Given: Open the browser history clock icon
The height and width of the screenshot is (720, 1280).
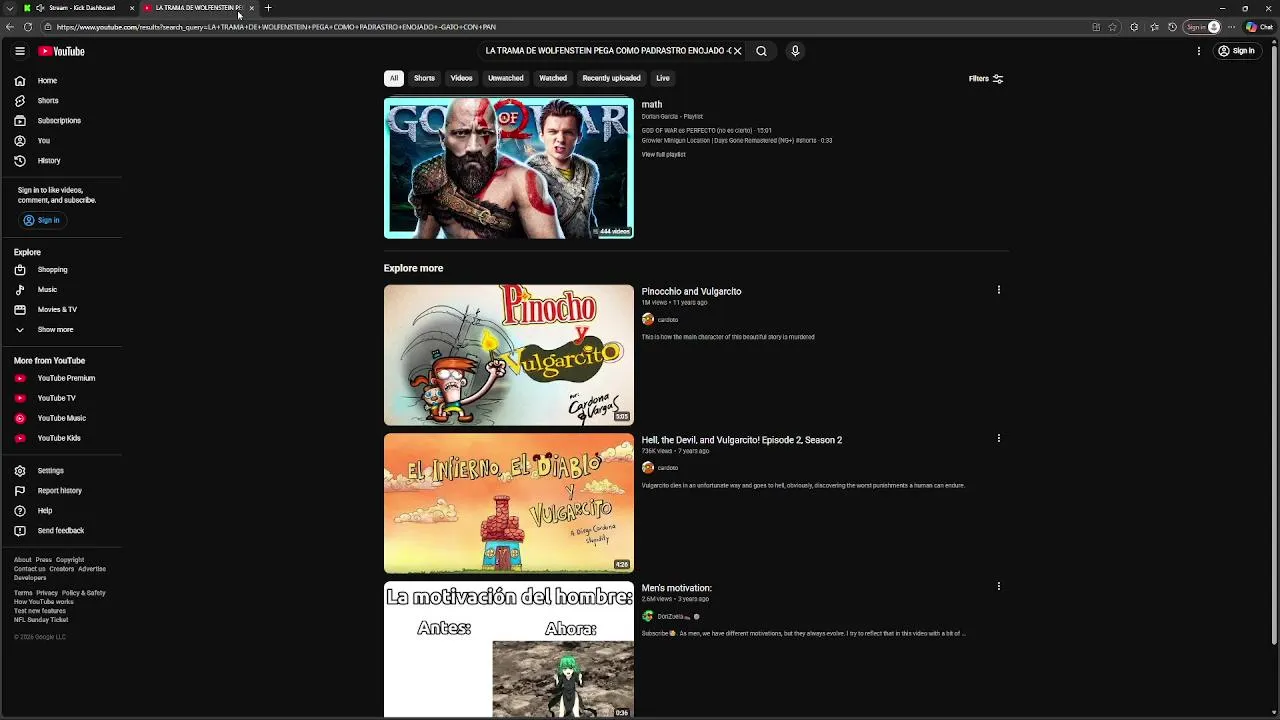Looking at the screenshot, I should tap(1172, 27).
